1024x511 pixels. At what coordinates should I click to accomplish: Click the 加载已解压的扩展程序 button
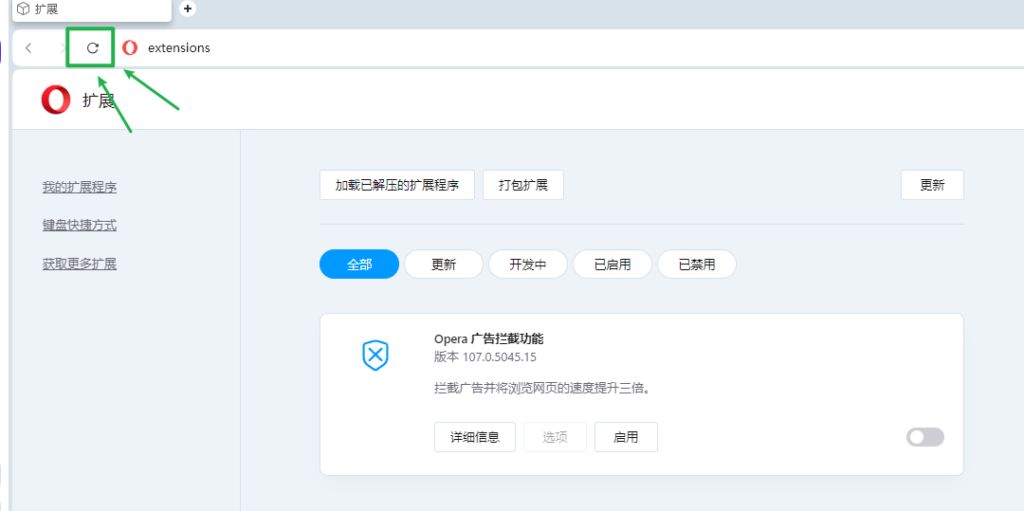[x=397, y=185]
